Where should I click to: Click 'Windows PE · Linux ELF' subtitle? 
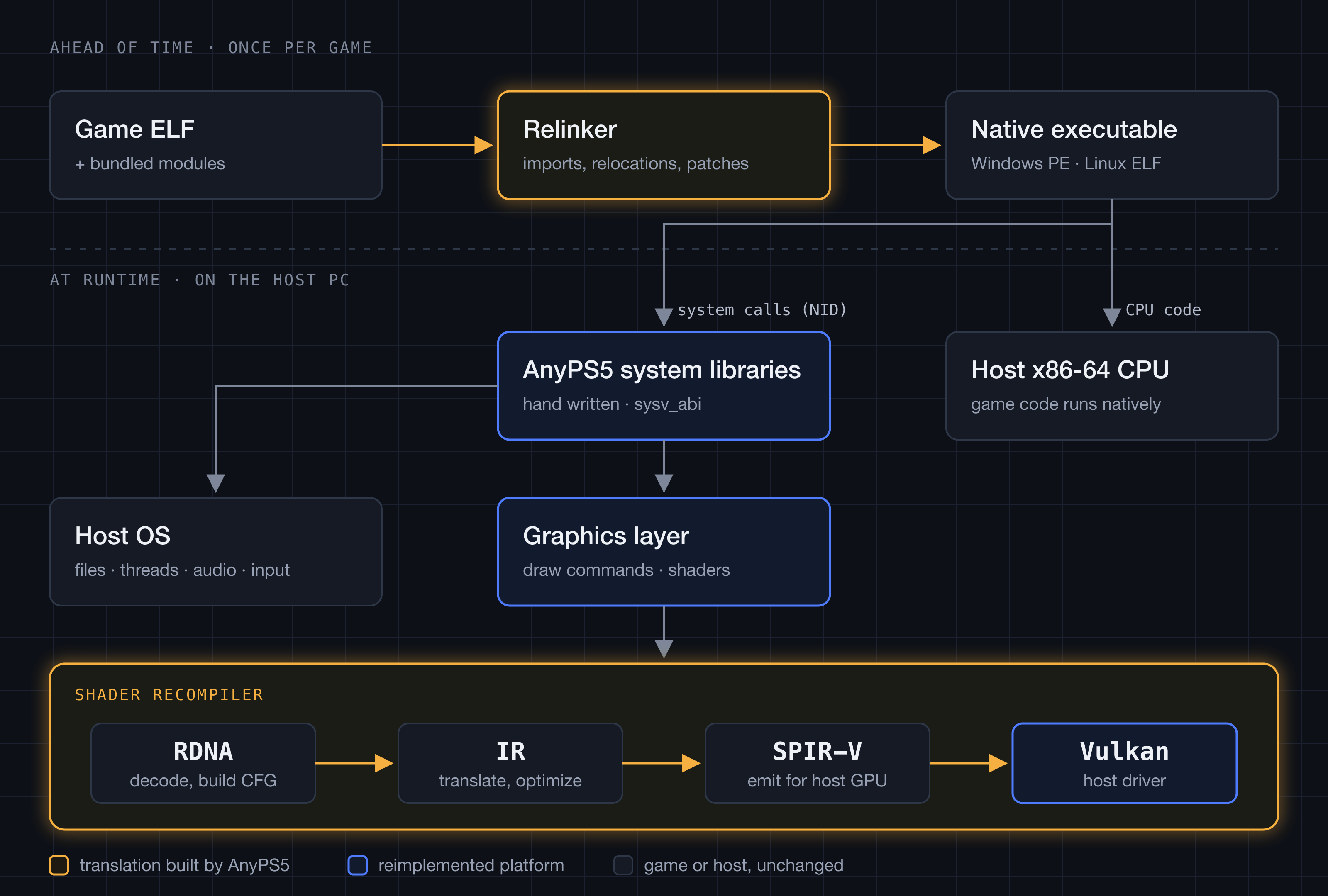click(1066, 164)
